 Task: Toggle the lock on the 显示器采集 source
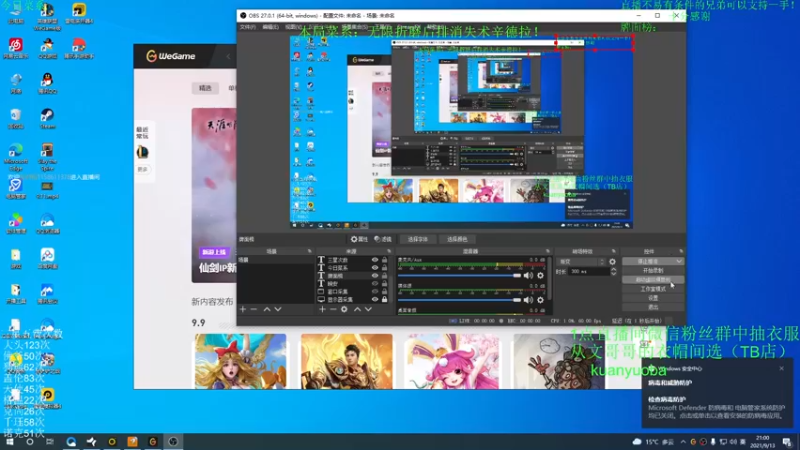click(385, 299)
